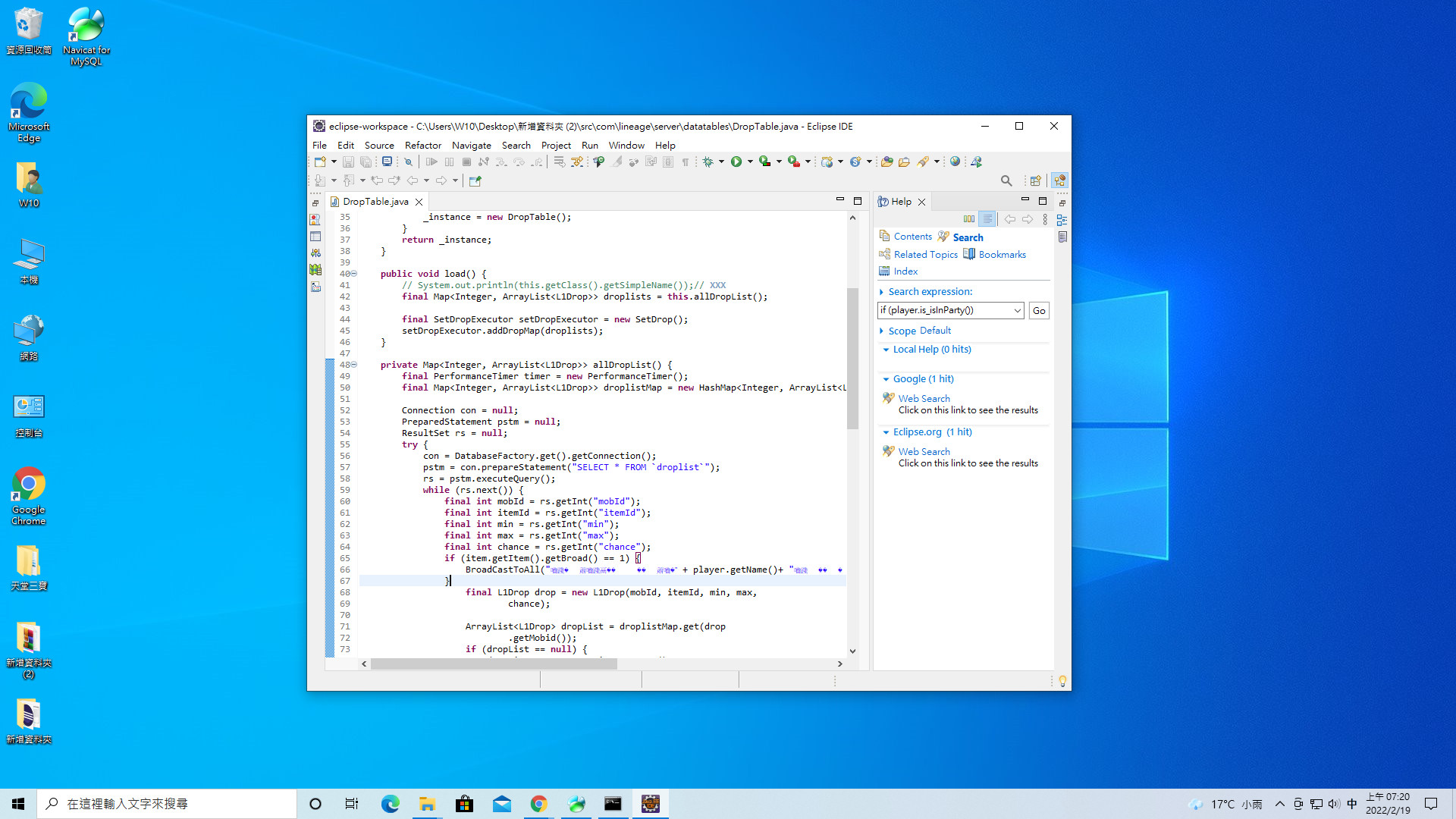Viewport: 1456px width, 819px height.
Task: Click the globe web browser icon
Action: point(955,162)
